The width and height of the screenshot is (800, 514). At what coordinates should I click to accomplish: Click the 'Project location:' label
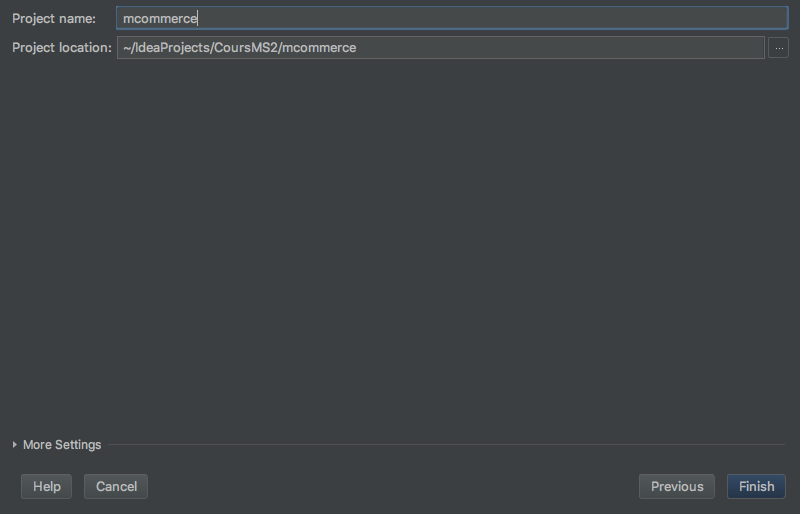point(62,47)
